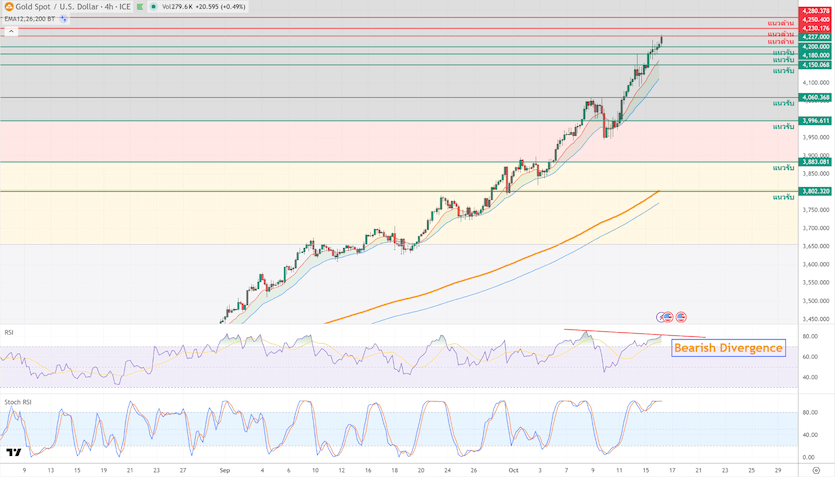The height and width of the screenshot is (477, 835).
Task: Click the 4,227.000 current price label
Action: 815,37
